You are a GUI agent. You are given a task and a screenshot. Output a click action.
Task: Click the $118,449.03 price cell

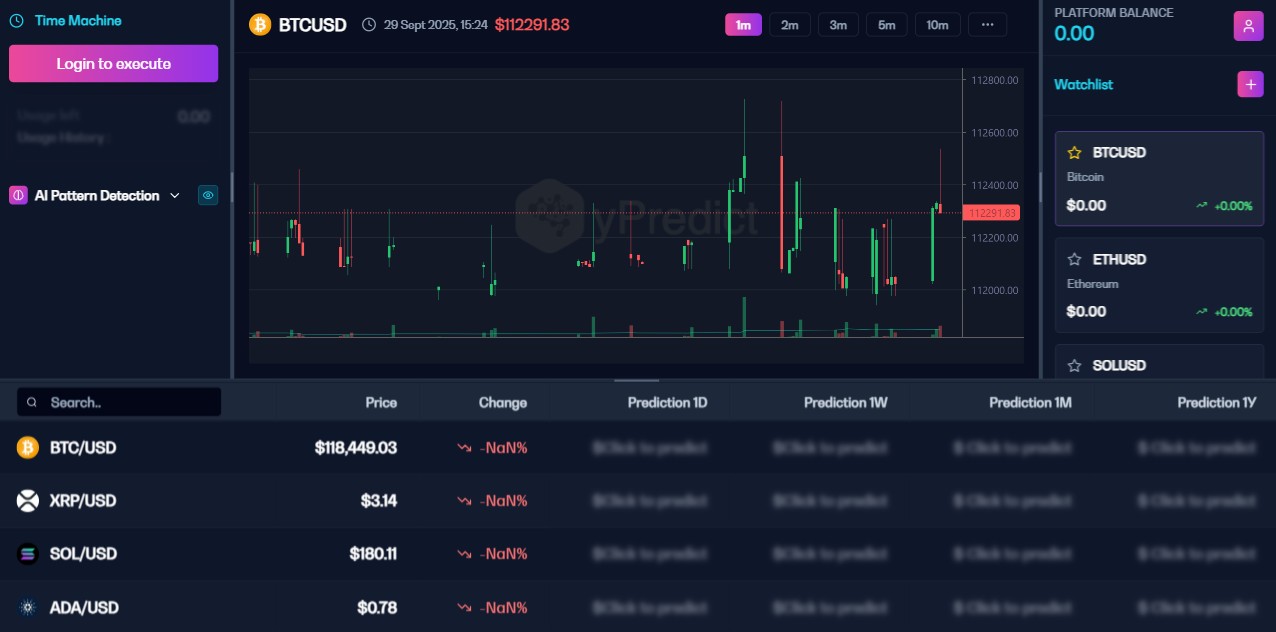pos(355,448)
